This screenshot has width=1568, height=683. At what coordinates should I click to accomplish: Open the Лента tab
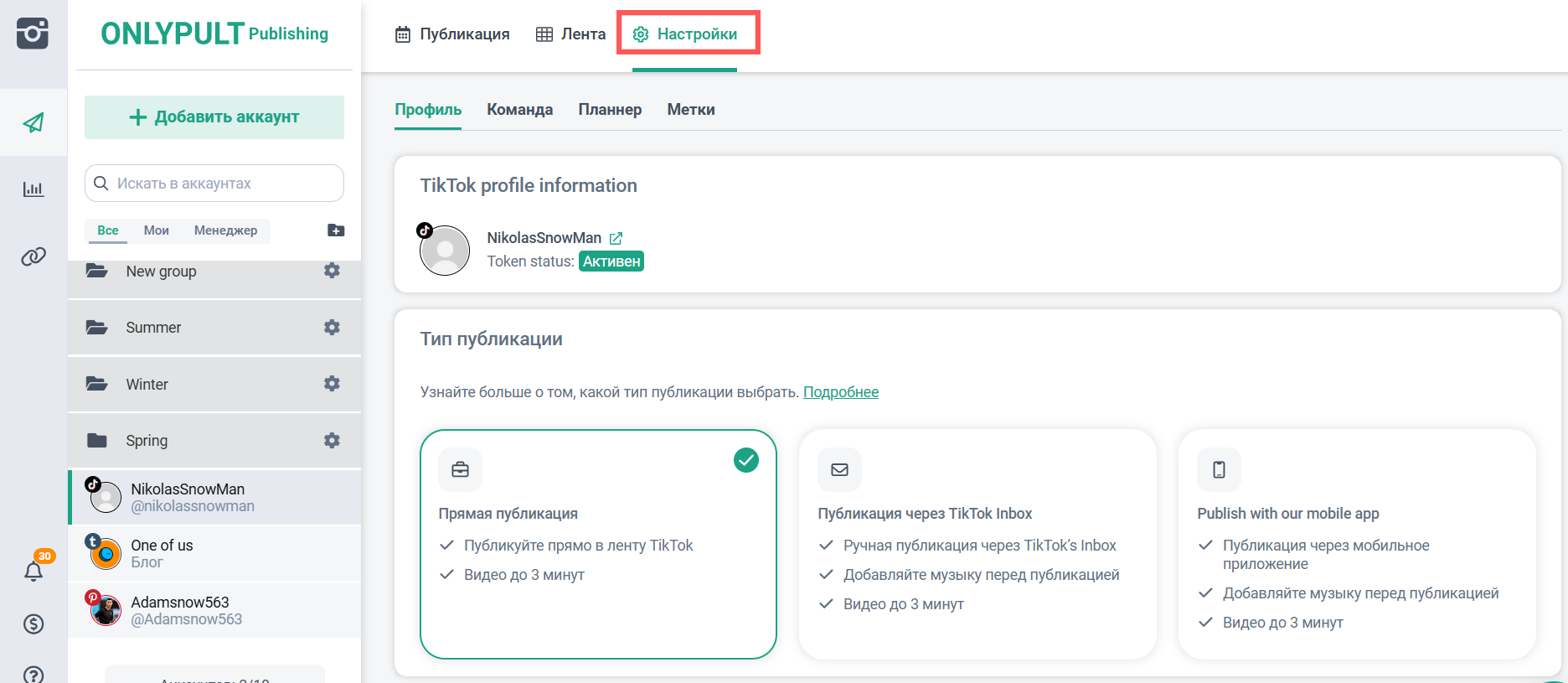coord(571,34)
